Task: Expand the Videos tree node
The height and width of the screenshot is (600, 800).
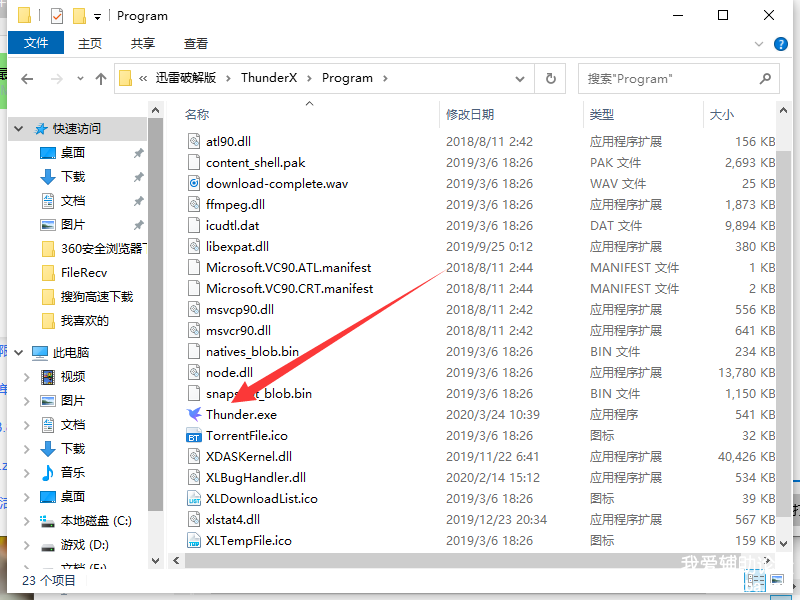Action: (x=27, y=377)
